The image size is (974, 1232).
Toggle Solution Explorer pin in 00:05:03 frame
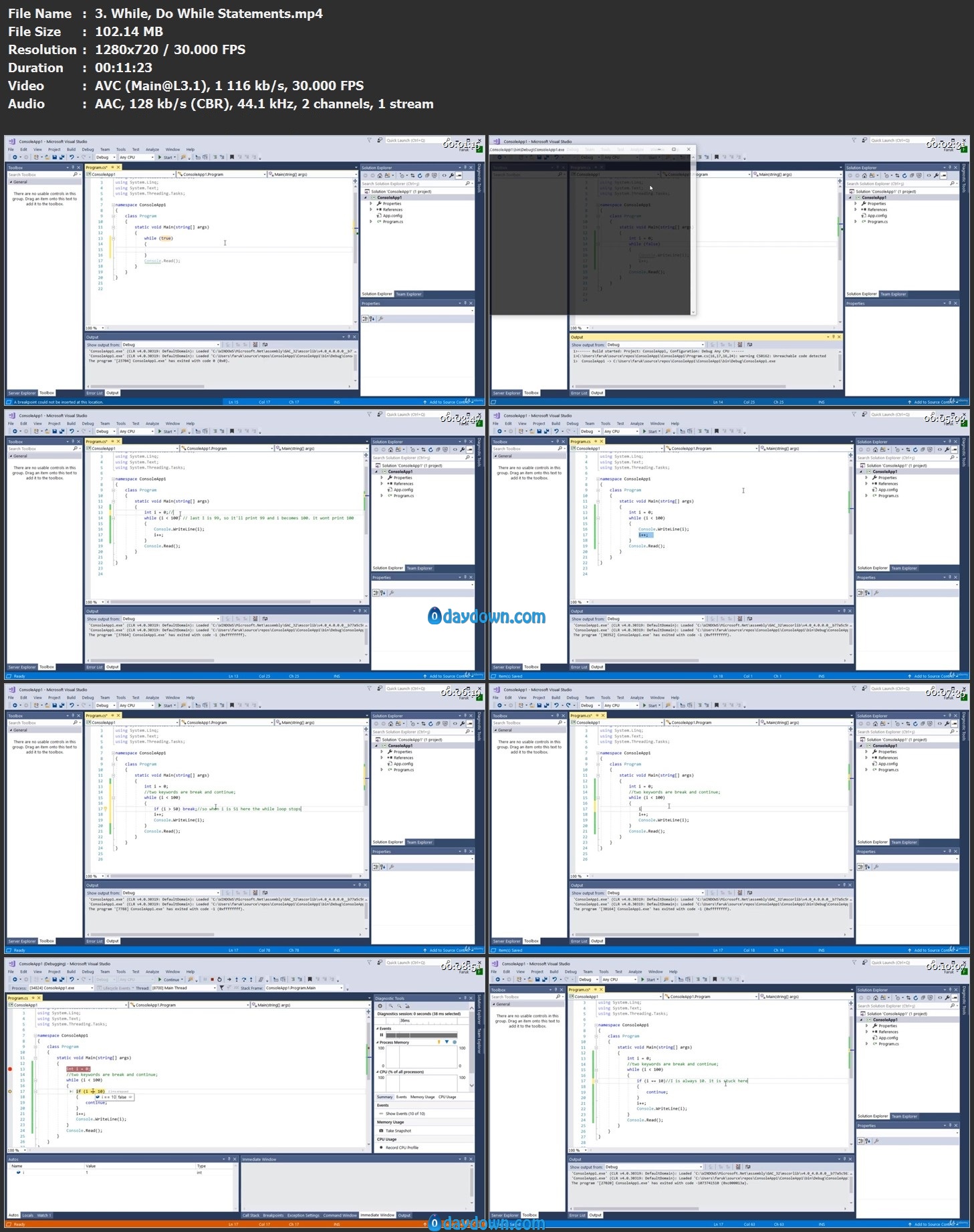pyautogui.click(x=950, y=442)
